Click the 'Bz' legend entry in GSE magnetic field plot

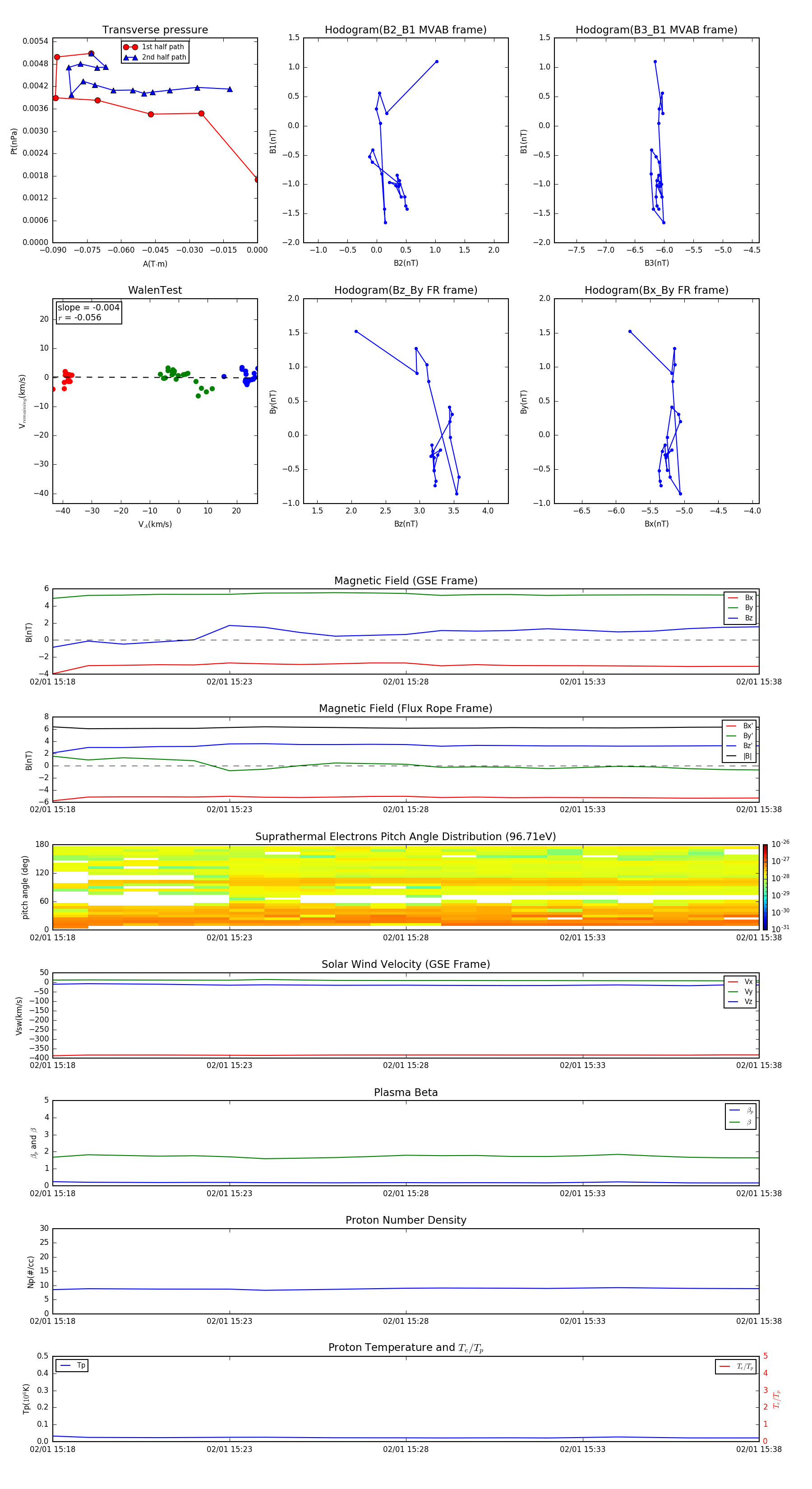tap(740, 618)
